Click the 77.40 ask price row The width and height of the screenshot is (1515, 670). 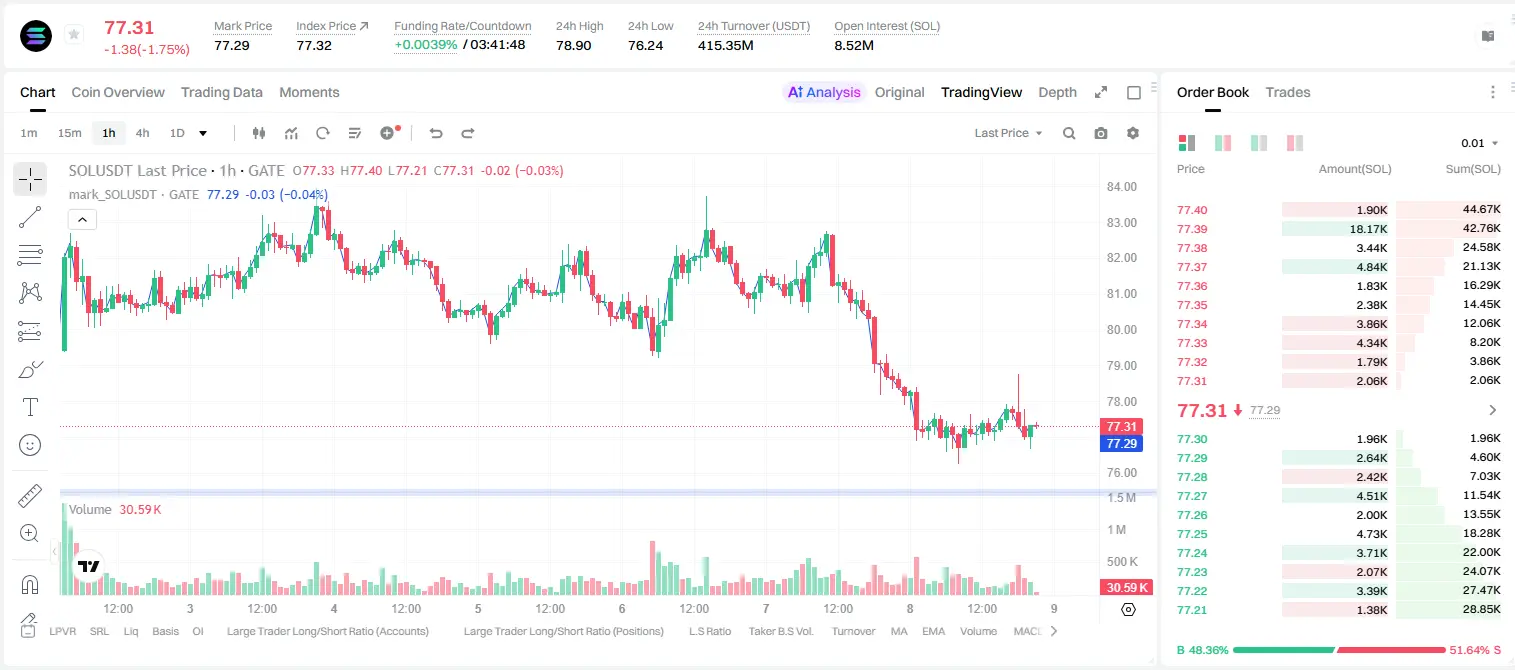[1339, 210]
